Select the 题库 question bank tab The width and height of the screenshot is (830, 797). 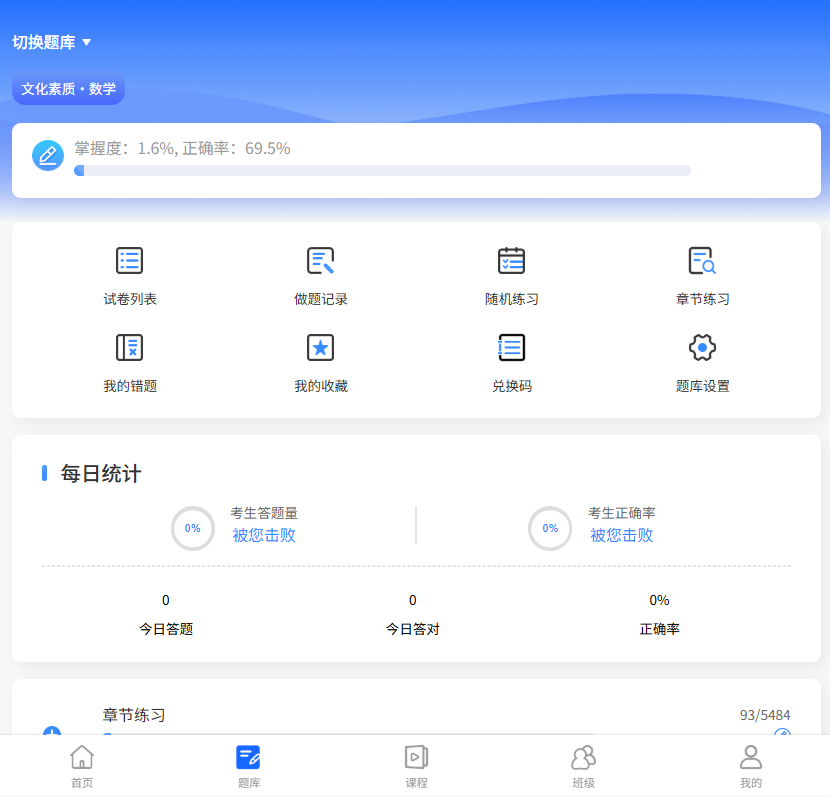(249, 766)
